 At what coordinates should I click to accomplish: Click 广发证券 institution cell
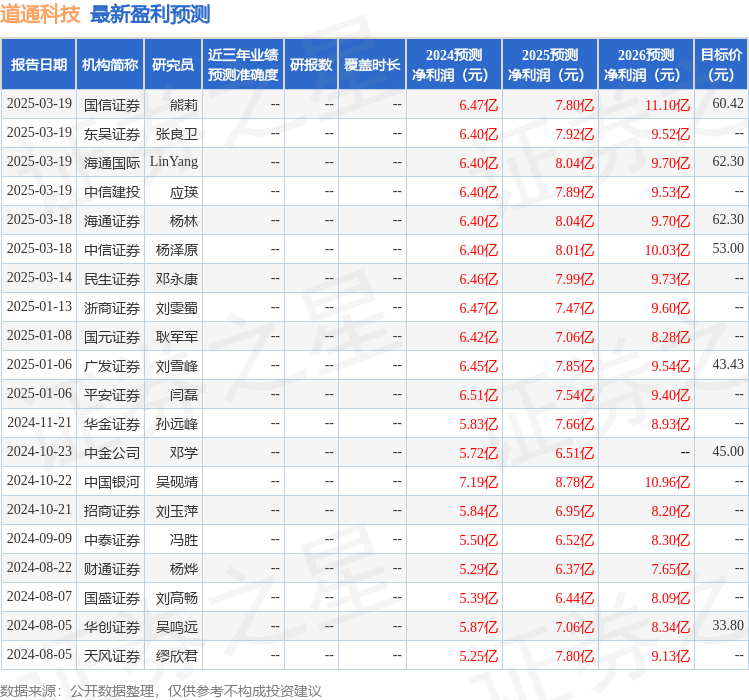[x=112, y=366]
